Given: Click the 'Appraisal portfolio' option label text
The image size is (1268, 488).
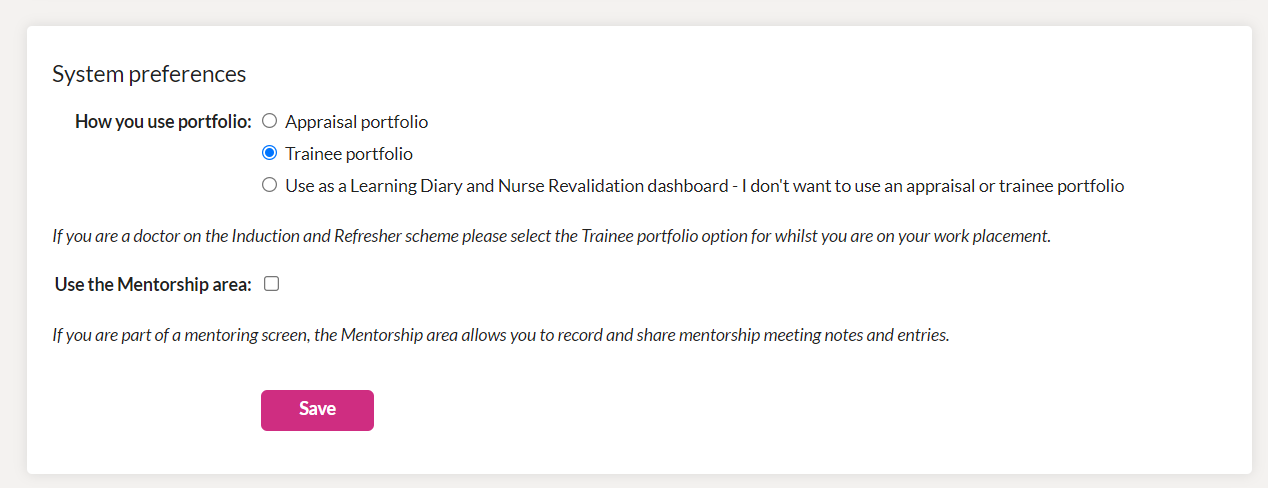Looking at the screenshot, I should 356,122.
